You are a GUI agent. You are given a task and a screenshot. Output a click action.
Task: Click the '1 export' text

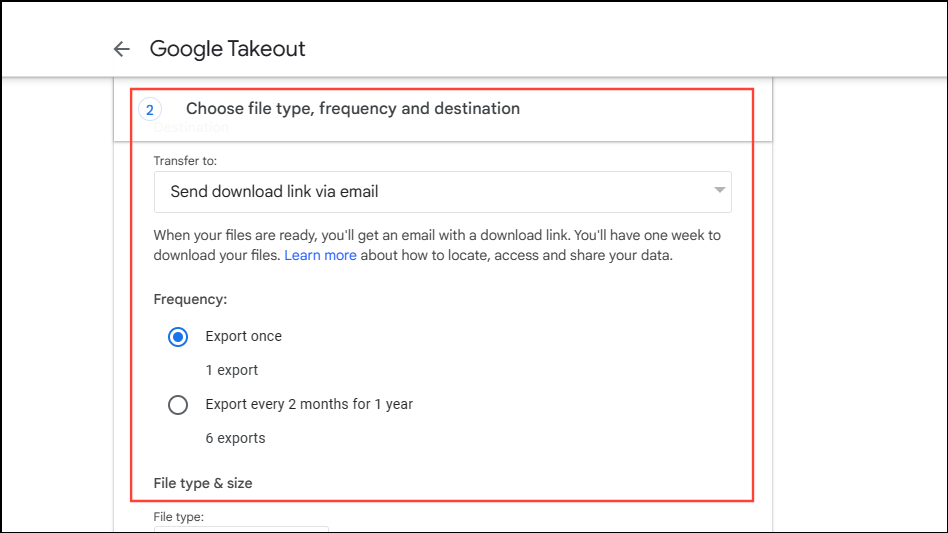coord(232,370)
